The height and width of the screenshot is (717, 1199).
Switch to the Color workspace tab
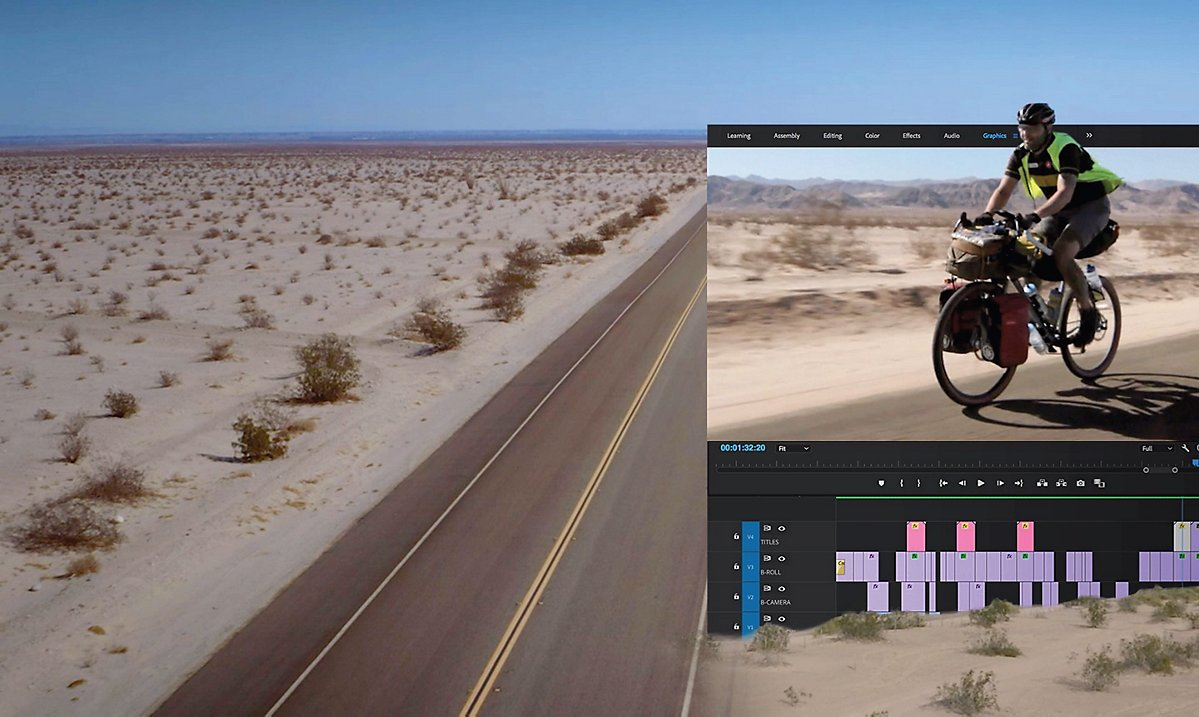click(872, 136)
